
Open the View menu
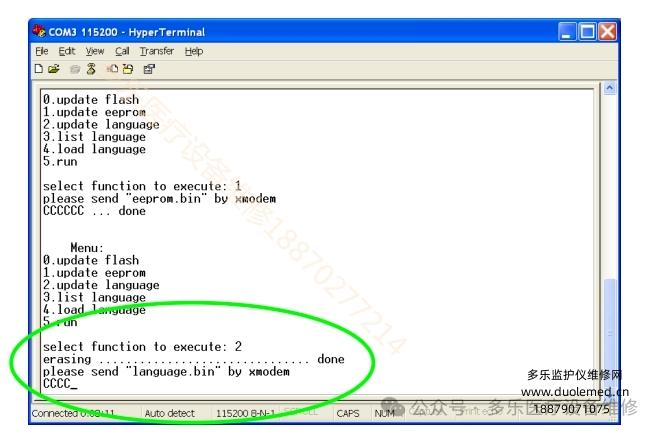(94, 51)
